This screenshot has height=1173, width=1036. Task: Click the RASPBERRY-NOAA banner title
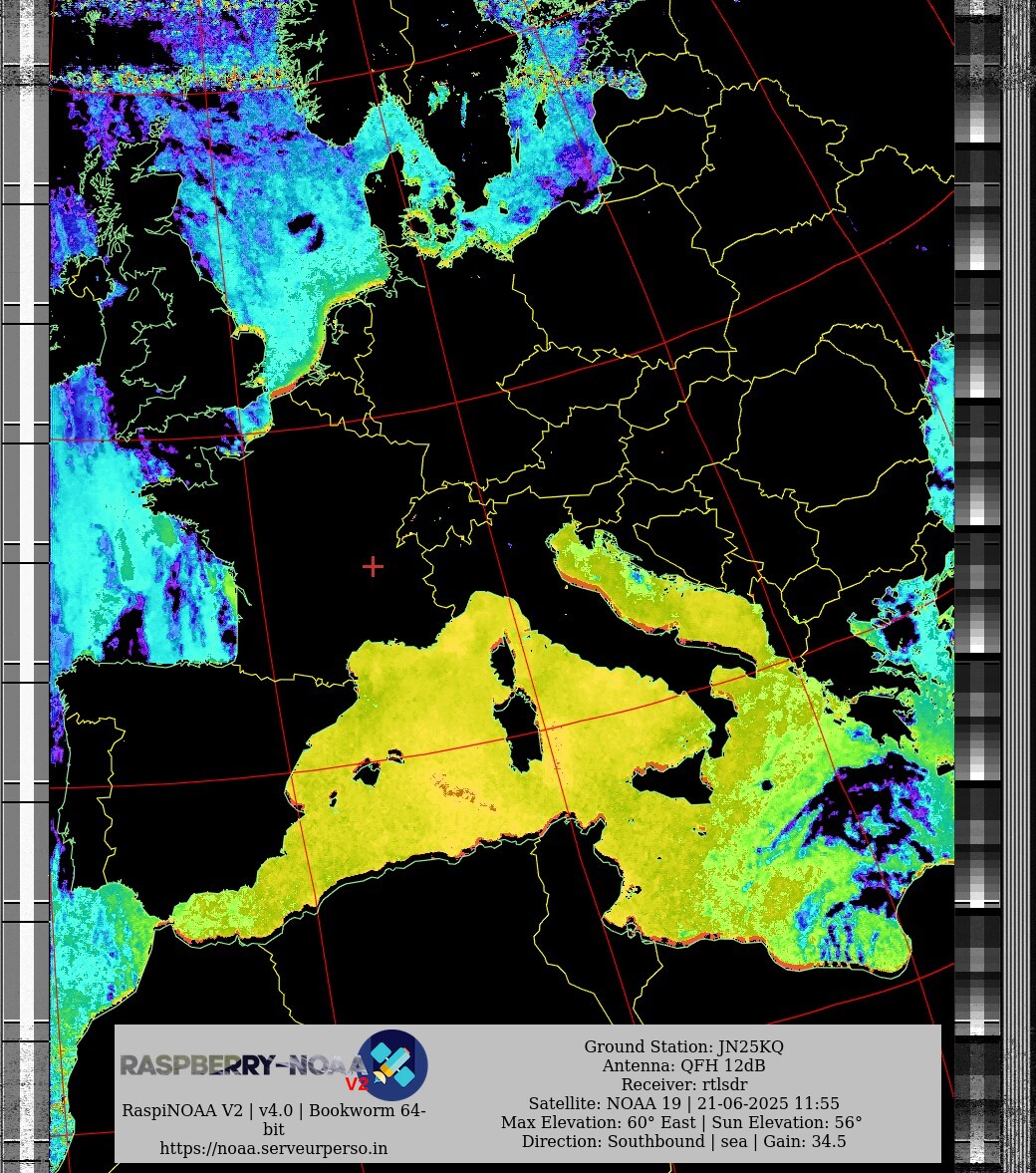pos(243,1065)
